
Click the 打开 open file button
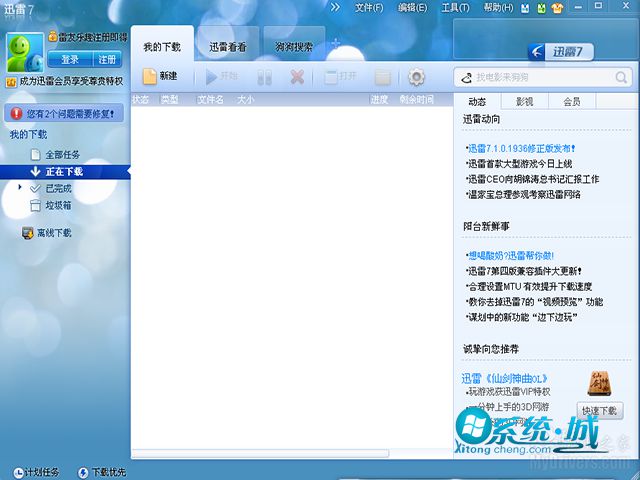click(x=340, y=76)
